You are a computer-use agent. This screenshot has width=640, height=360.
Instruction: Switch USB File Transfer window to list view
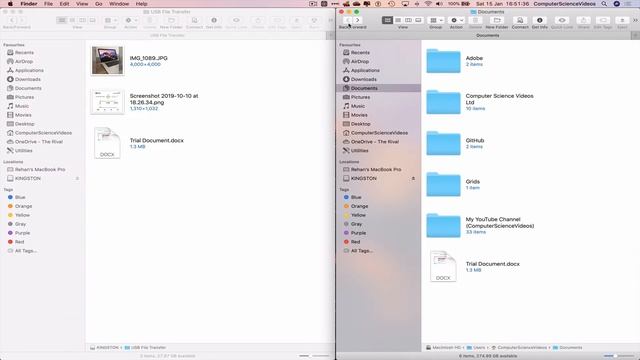(72, 20)
